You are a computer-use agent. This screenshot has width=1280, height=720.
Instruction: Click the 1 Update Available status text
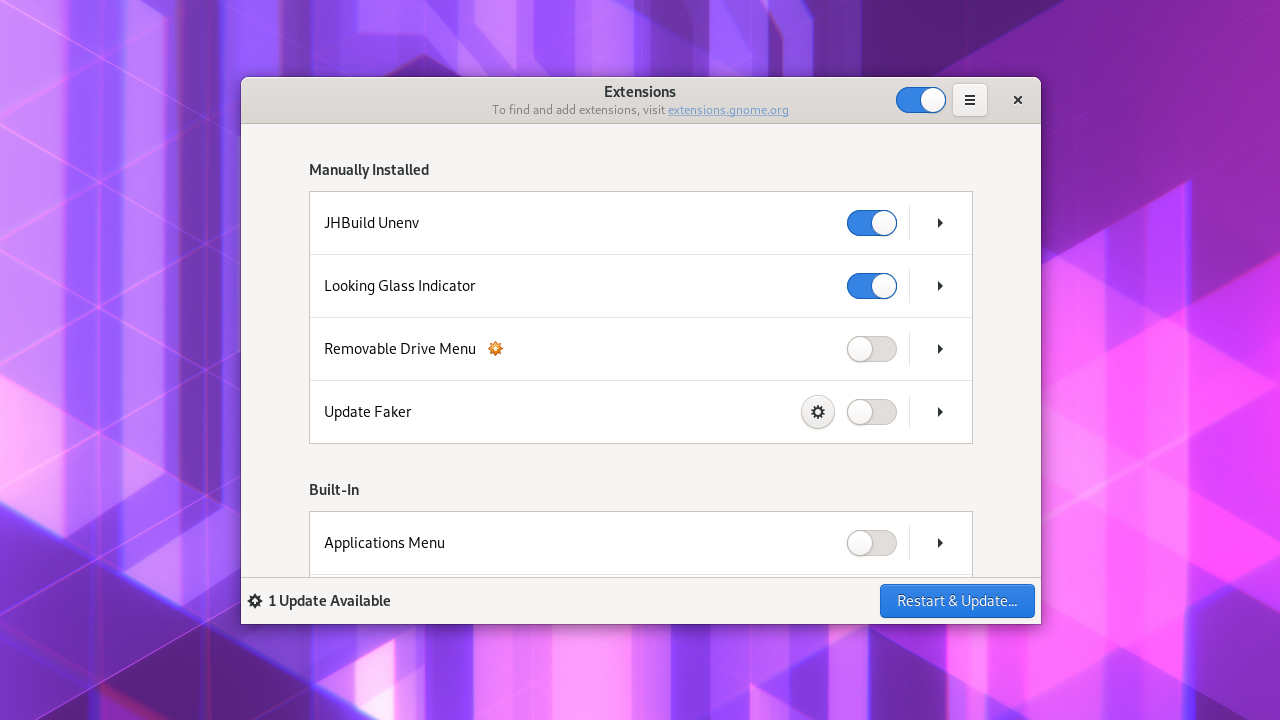329,601
